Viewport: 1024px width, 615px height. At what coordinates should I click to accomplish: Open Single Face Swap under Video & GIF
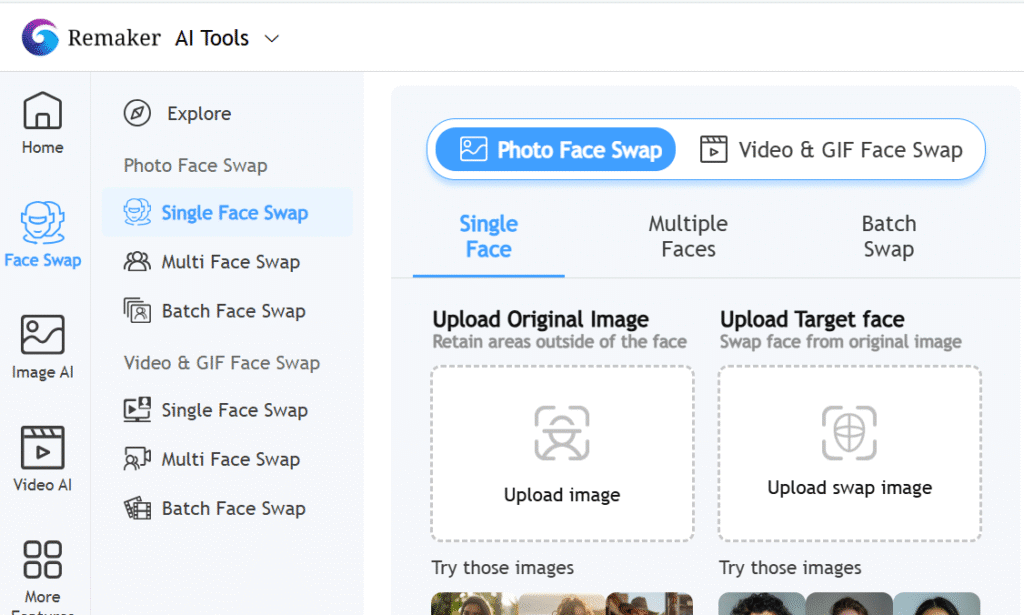coord(233,410)
